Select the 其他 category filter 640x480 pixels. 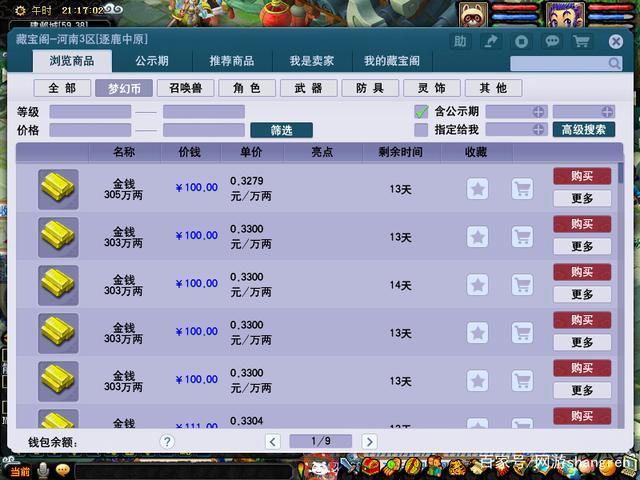pos(493,88)
